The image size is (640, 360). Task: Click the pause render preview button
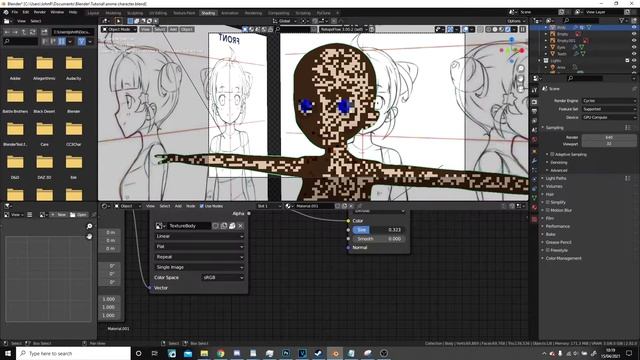pyautogui.click(x=522, y=29)
